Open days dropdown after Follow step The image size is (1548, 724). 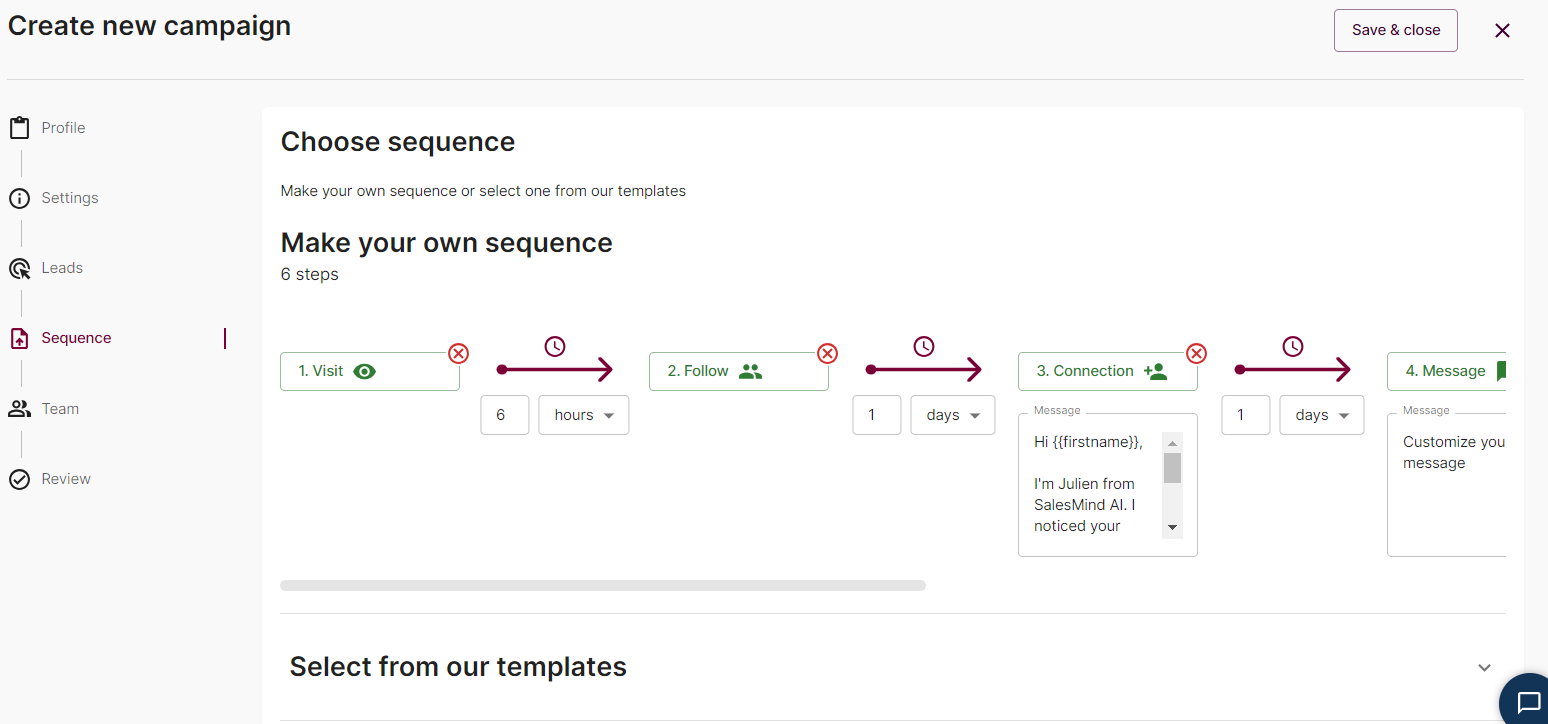[953, 415]
